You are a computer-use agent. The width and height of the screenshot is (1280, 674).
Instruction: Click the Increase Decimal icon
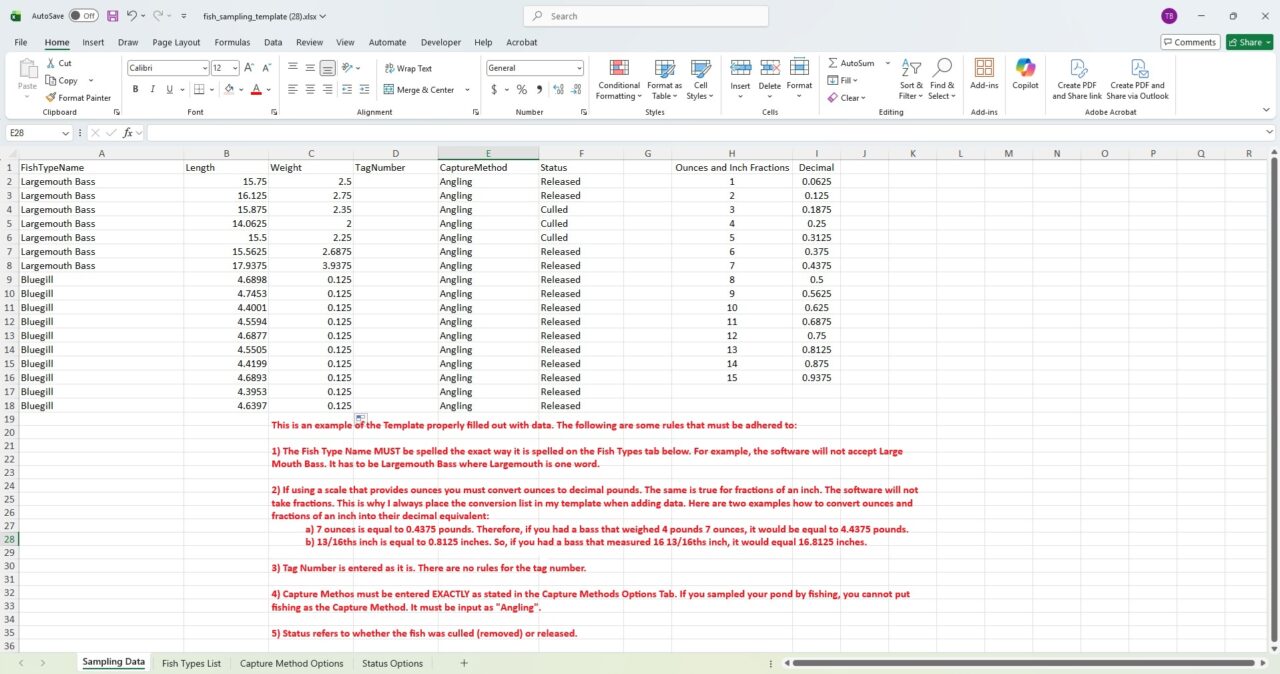pos(559,89)
